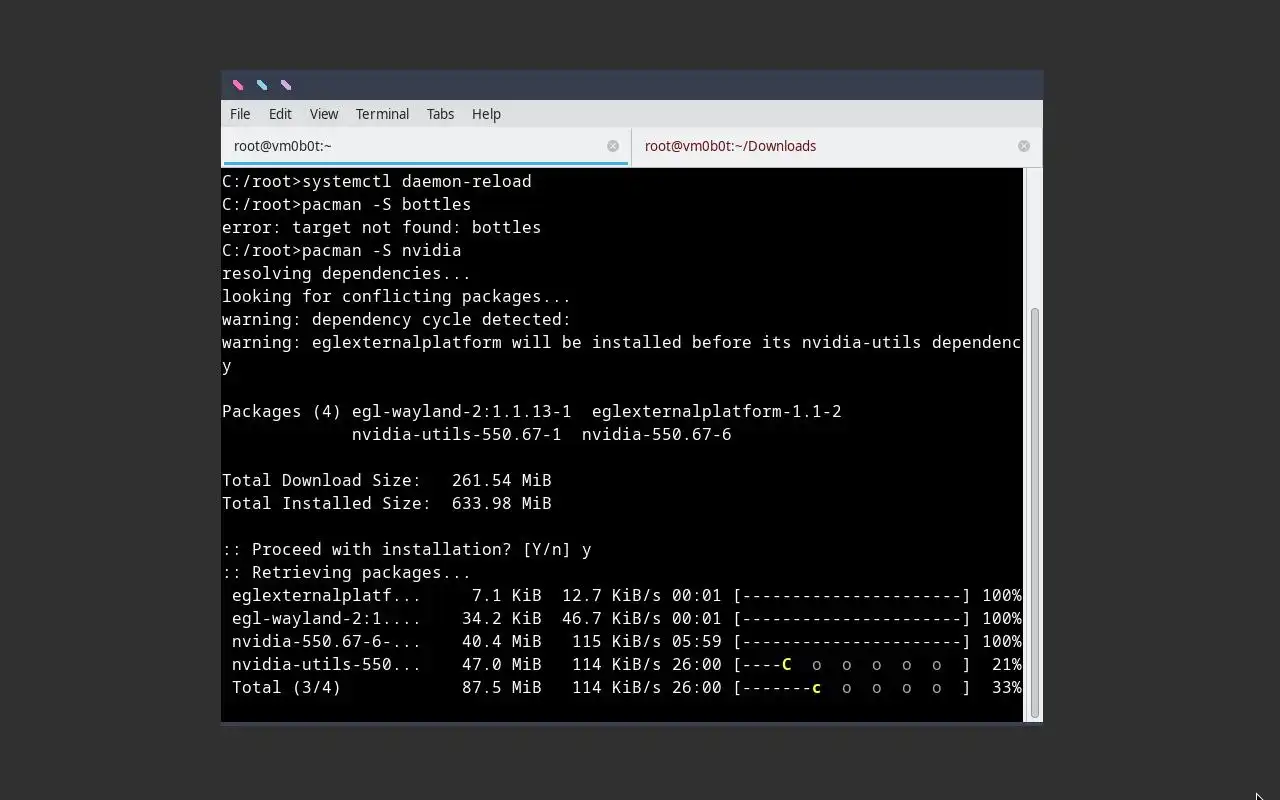Open the Edit menu
Image resolution: width=1280 pixels, height=800 pixels.
280,114
